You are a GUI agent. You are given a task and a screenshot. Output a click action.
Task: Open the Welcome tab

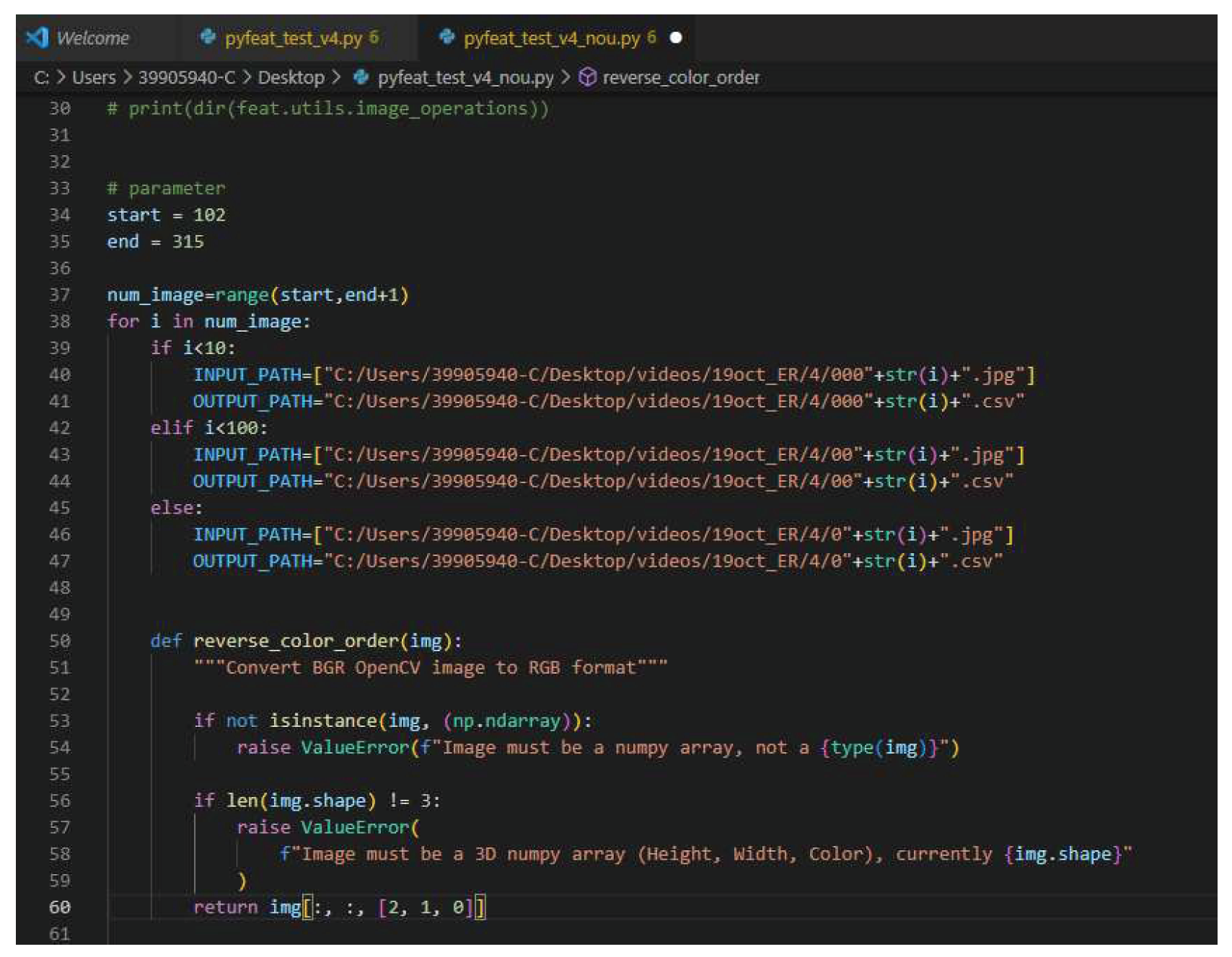pos(92,38)
